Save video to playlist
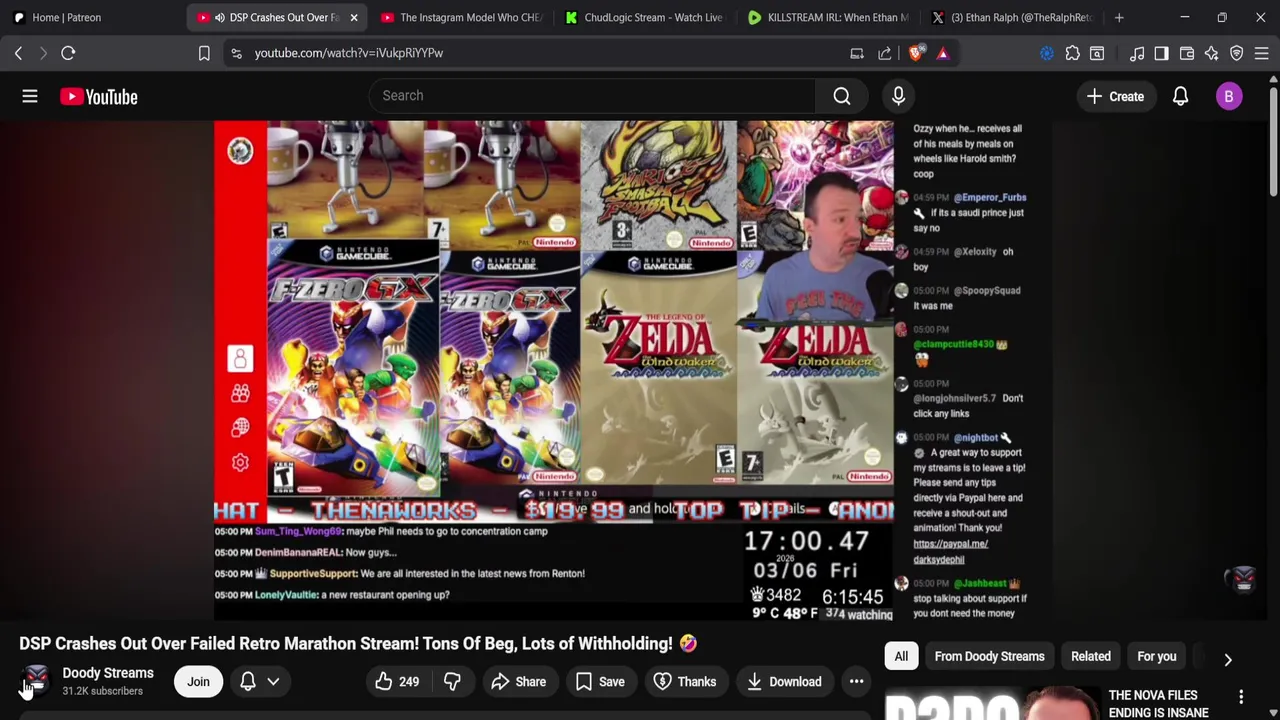The image size is (1280, 720). coord(601,682)
